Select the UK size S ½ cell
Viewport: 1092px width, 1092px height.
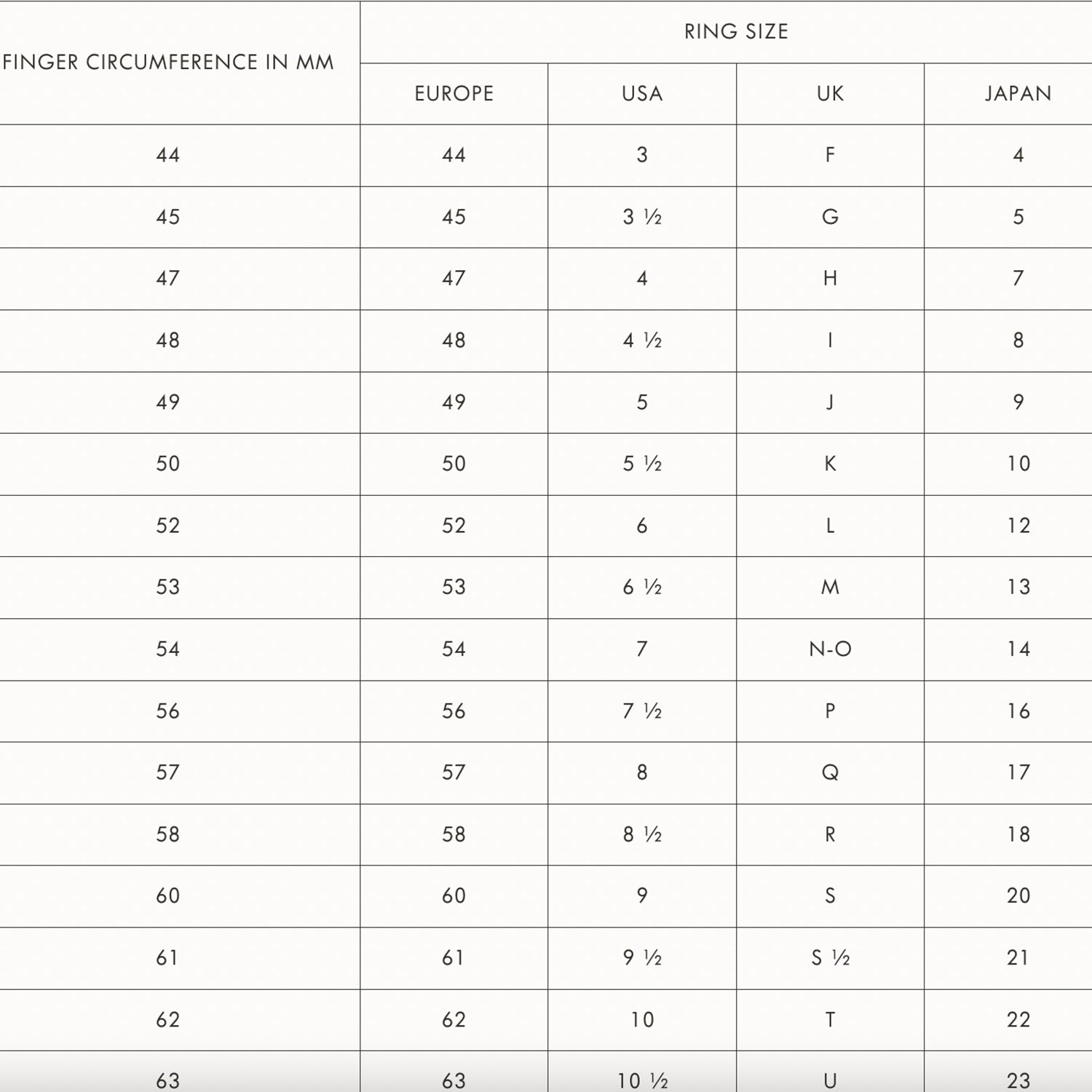click(830, 958)
